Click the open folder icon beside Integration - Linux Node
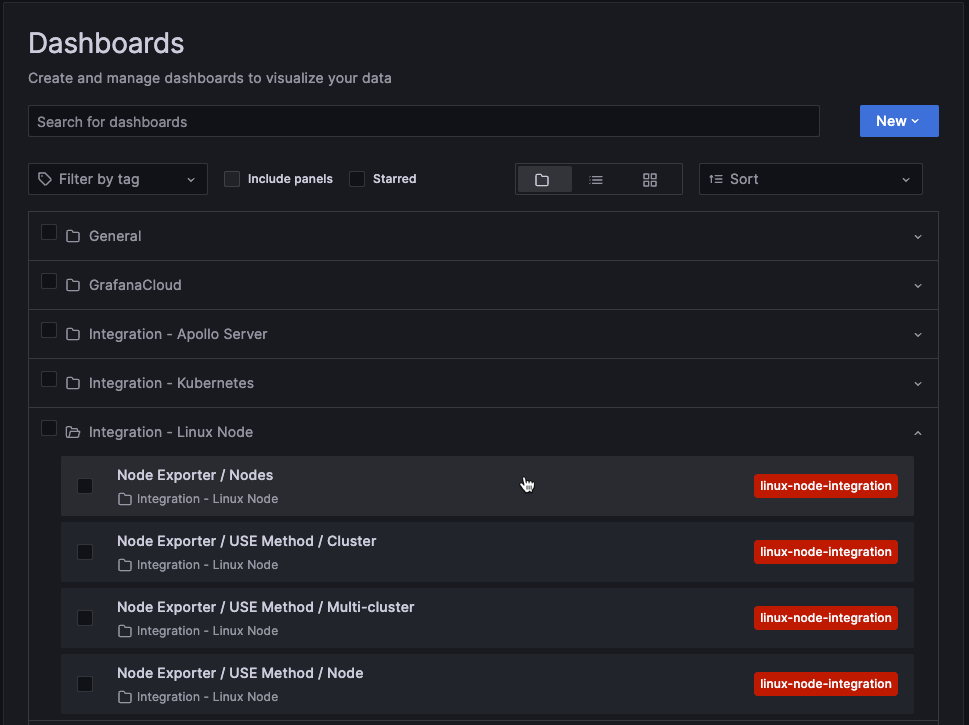969x725 pixels. coord(72,431)
